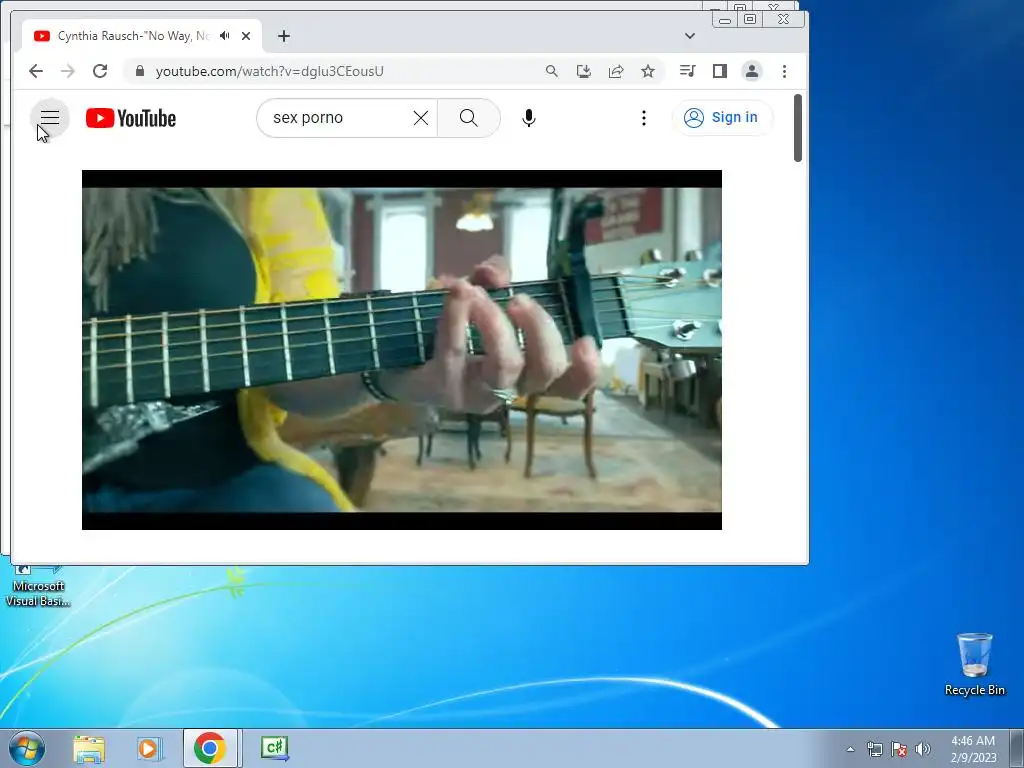Open the Windows Start menu

(x=27, y=748)
